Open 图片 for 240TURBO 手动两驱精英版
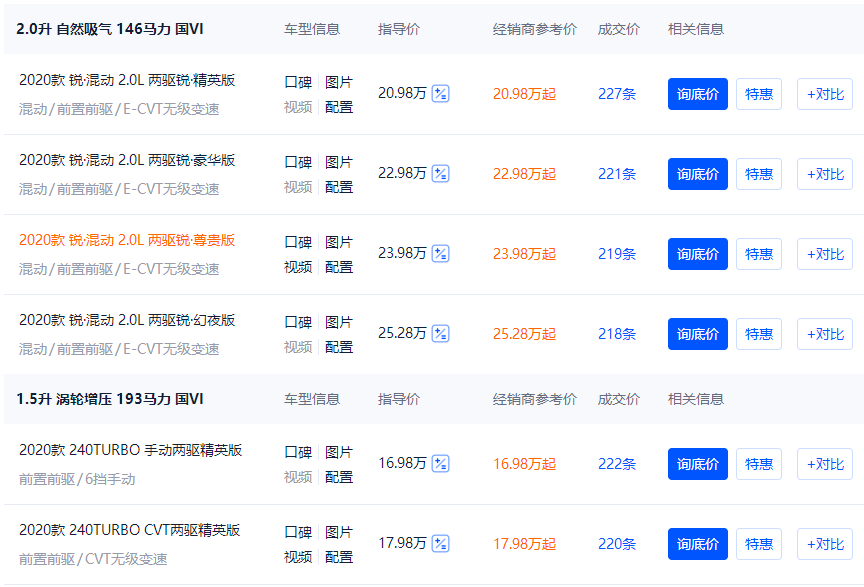864x587 pixels. [339, 452]
